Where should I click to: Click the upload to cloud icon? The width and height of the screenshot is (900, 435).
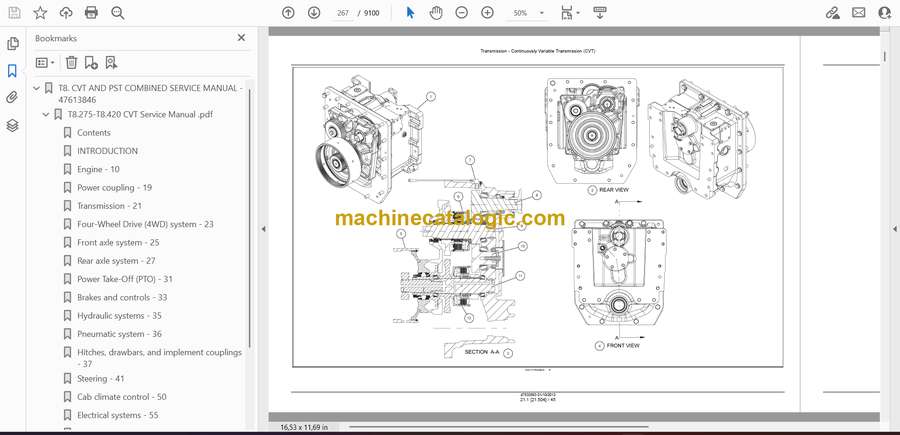(x=66, y=13)
